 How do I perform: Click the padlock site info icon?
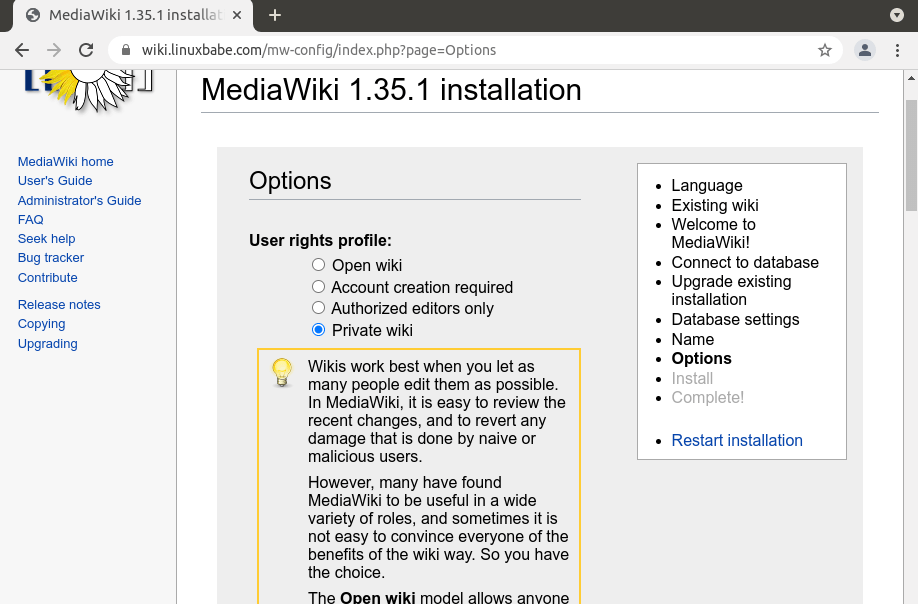126,50
